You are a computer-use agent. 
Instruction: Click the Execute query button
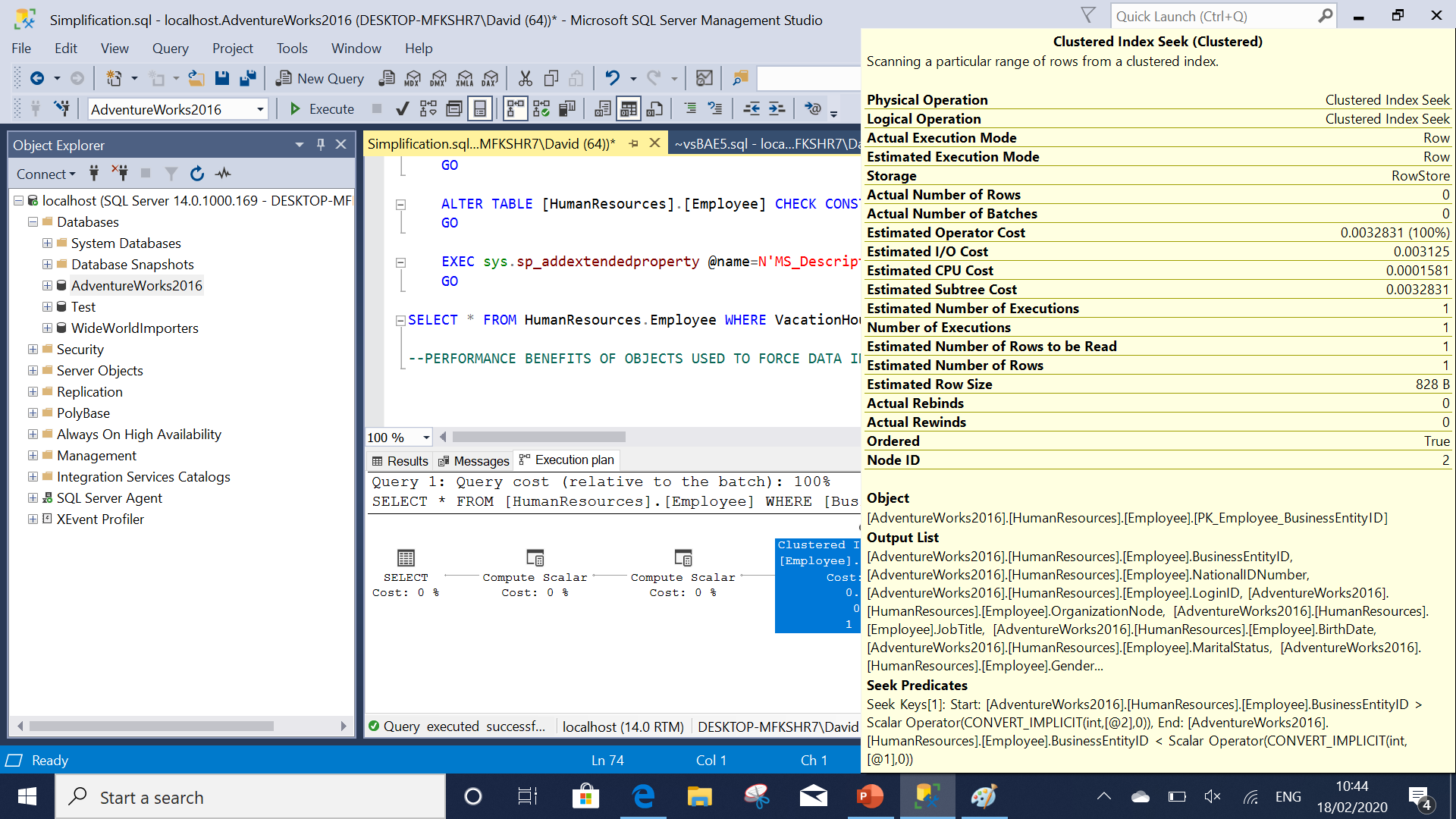click(322, 109)
